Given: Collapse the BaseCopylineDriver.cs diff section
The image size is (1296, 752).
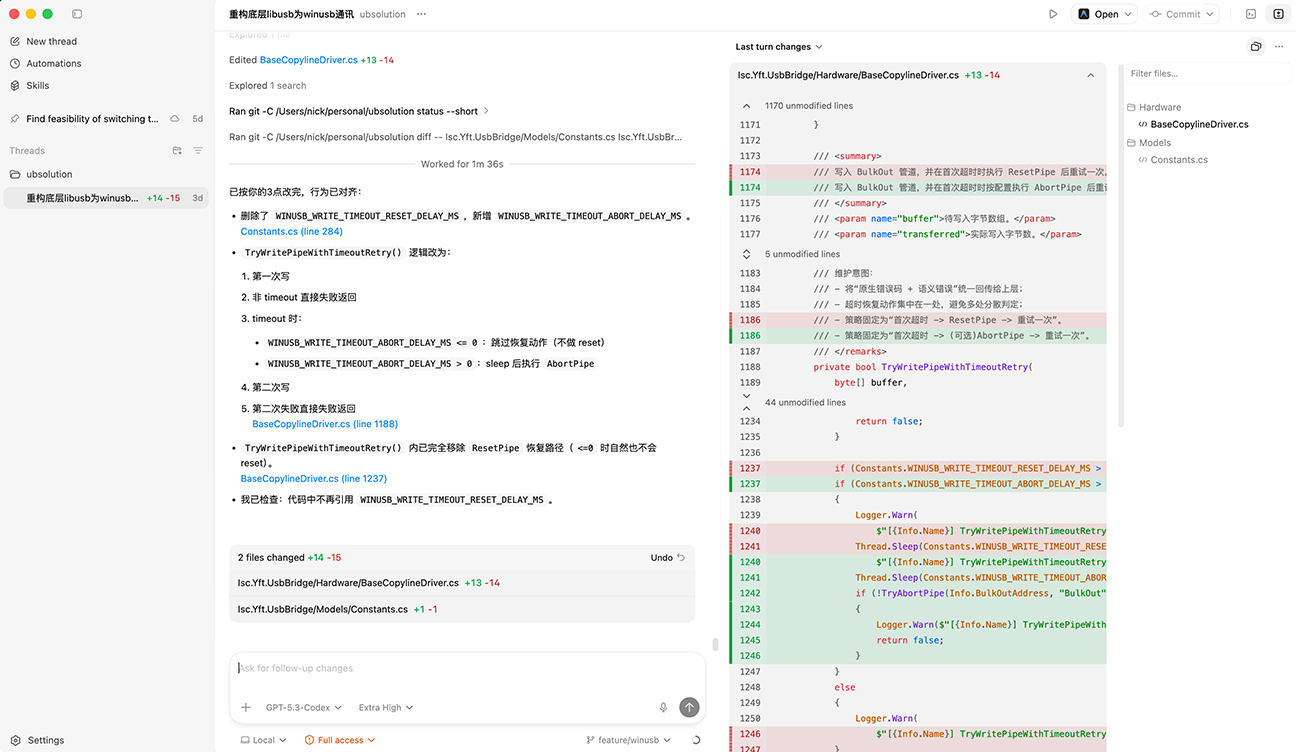Looking at the screenshot, I should click(x=1090, y=75).
